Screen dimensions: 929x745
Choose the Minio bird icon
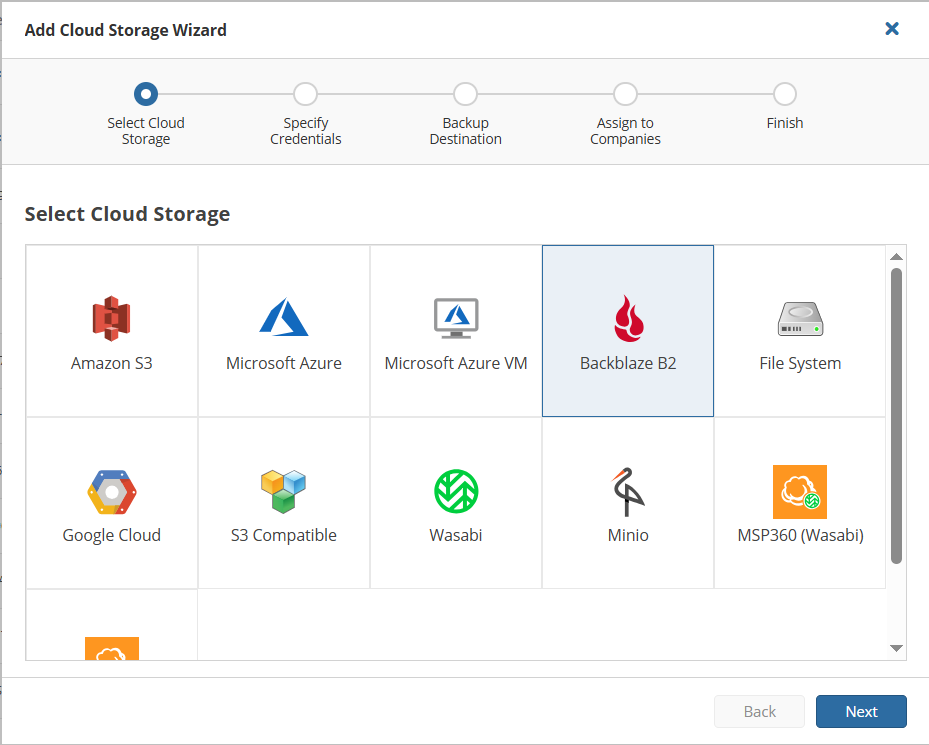(628, 492)
